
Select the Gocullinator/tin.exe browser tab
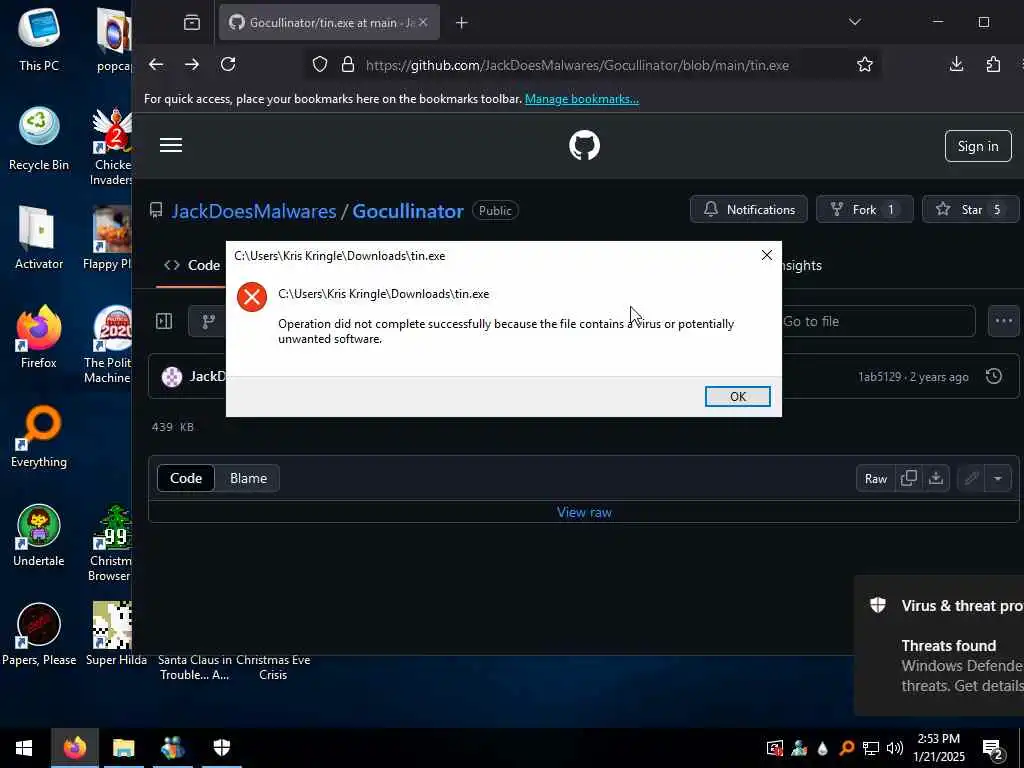tap(329, 22)
